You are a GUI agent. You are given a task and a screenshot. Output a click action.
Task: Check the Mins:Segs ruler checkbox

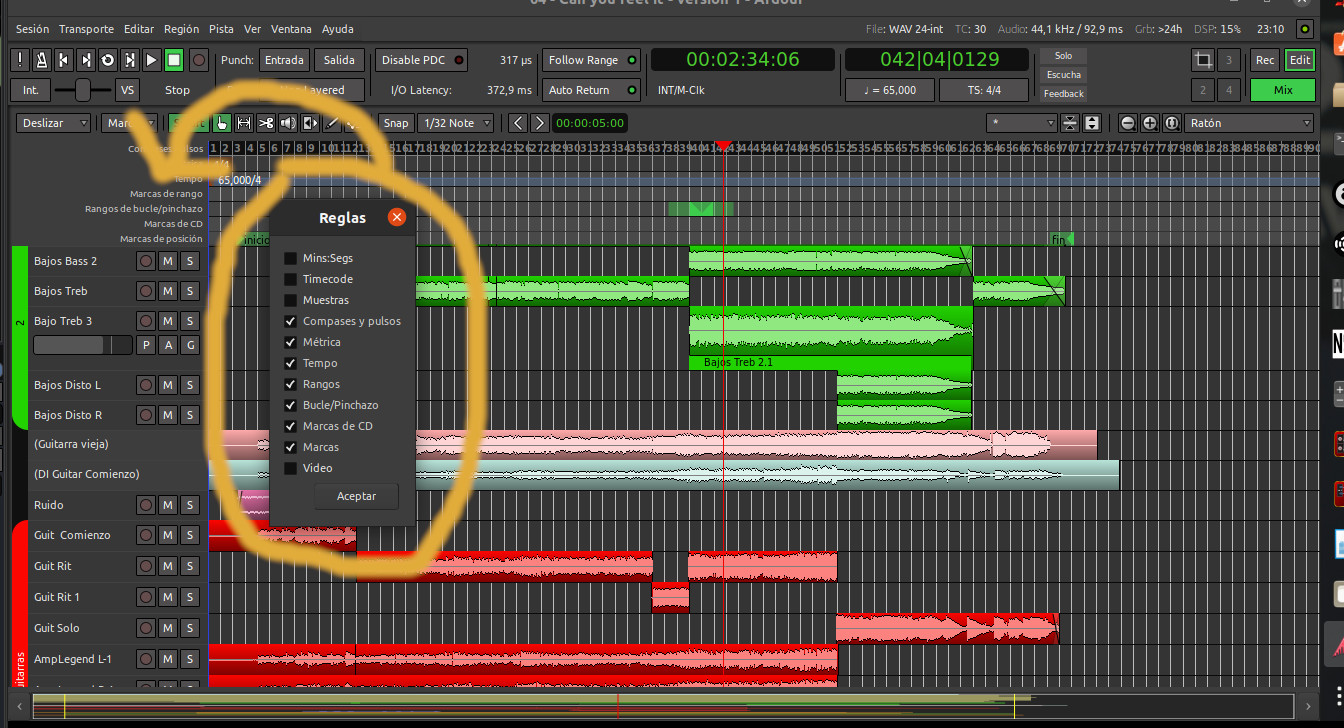click(x=290, y=259)
